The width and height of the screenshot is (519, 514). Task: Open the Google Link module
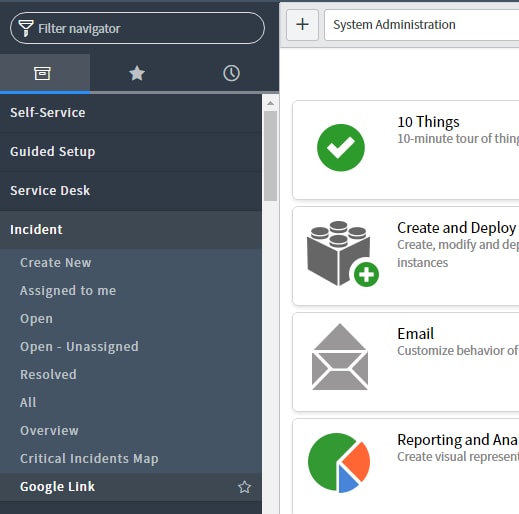[x=57, y=487]
